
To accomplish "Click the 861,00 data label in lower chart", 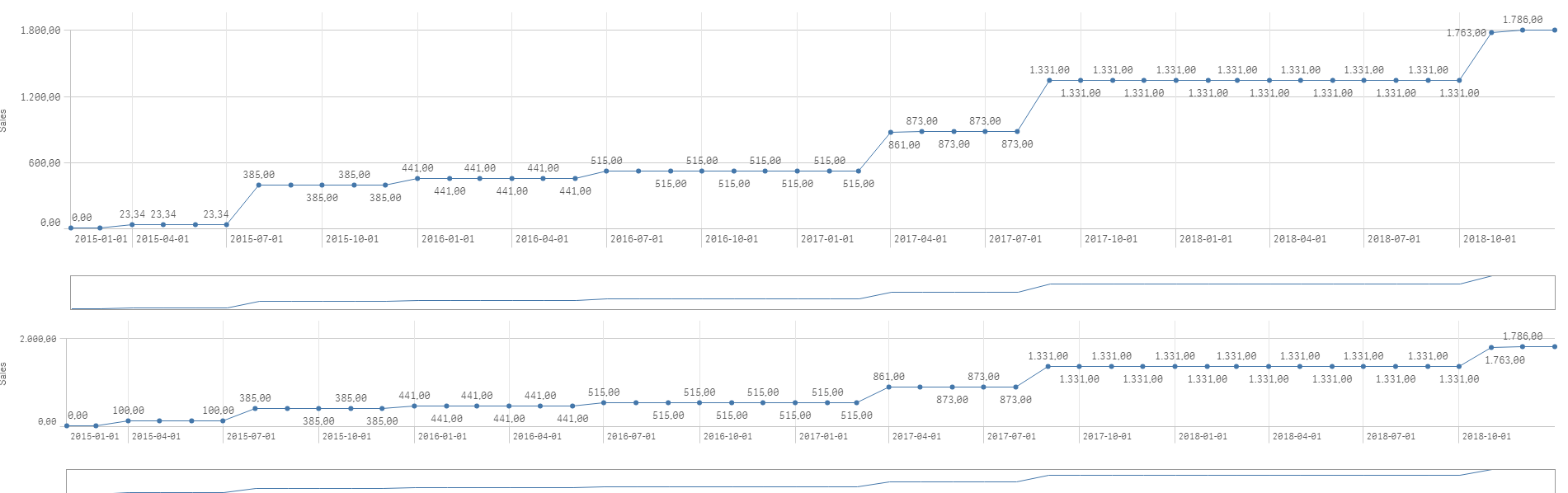I will 888,377.
